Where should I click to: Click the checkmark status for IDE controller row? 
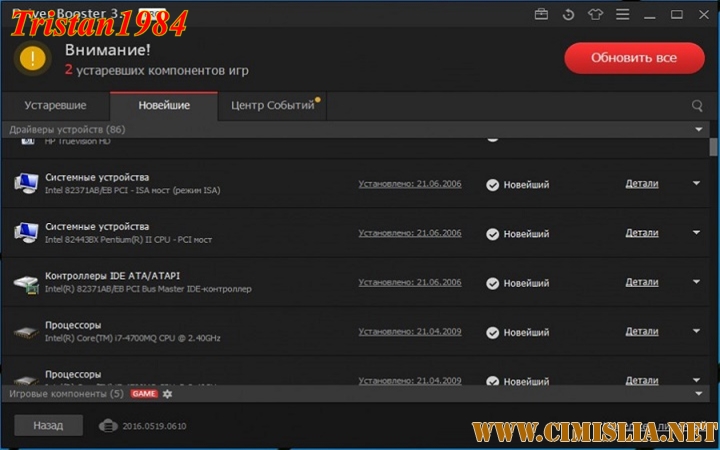tap(493, 283)
